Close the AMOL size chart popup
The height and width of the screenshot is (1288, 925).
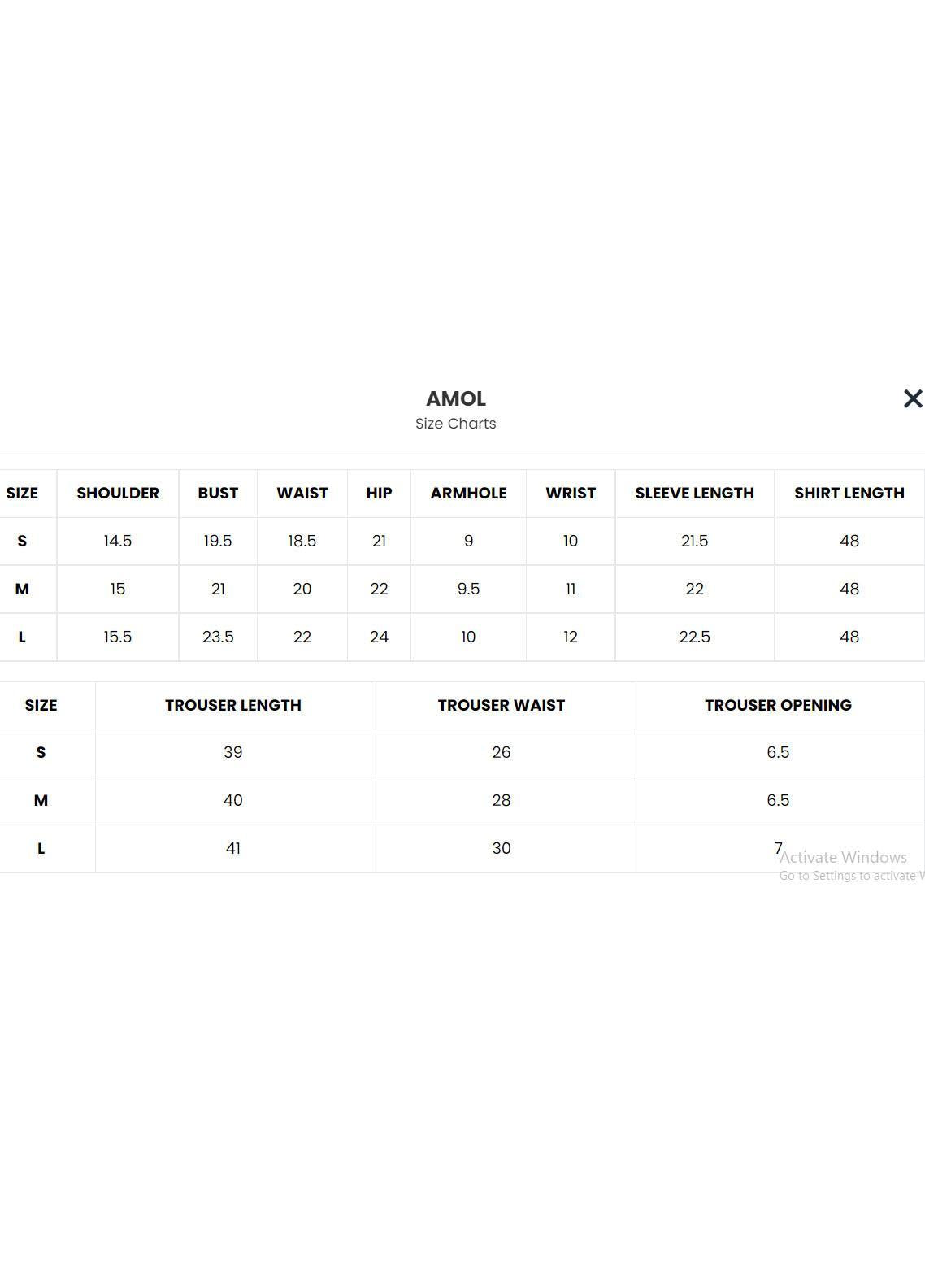coord(912,398)
